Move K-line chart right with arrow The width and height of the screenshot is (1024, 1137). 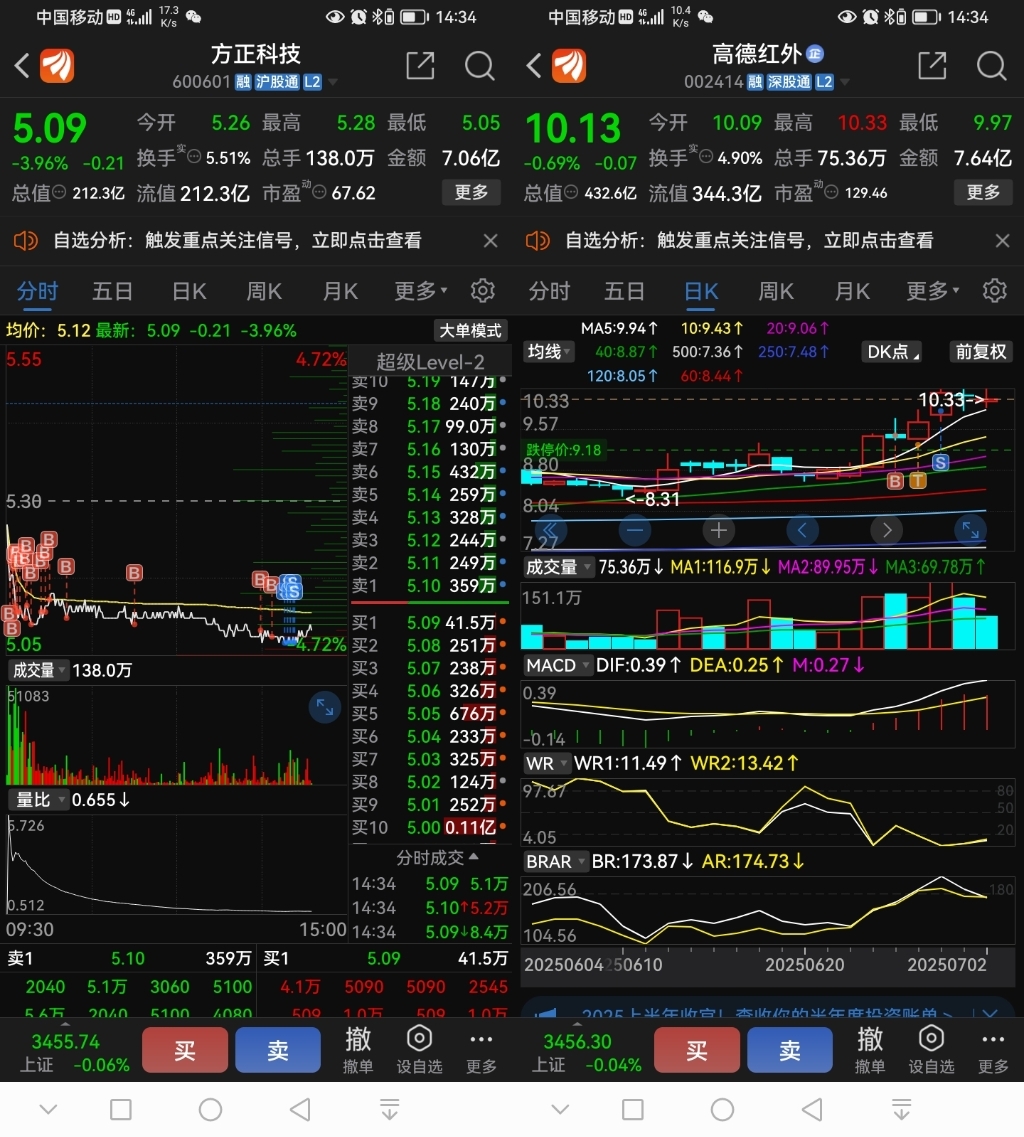[886, 531]
